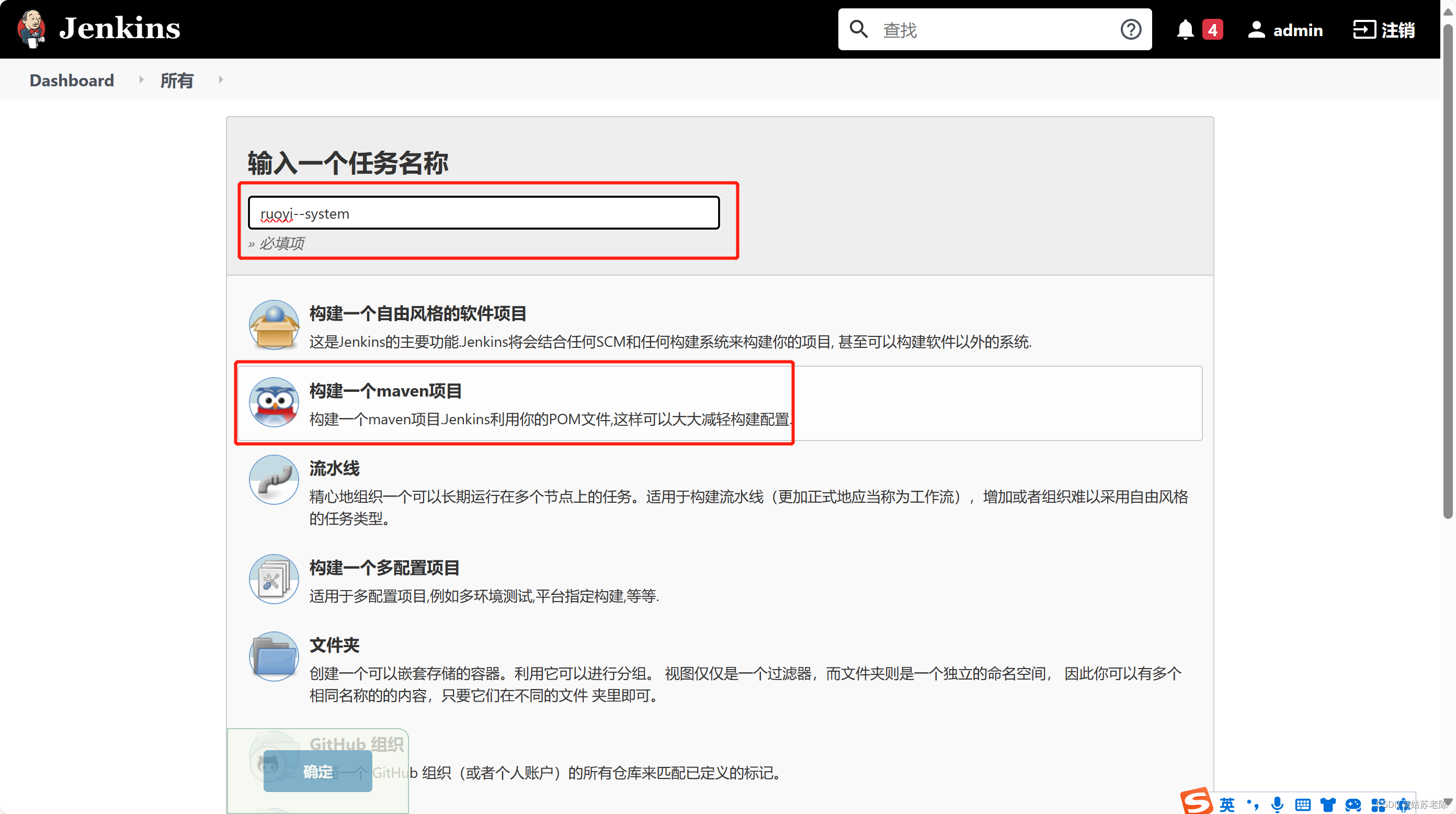This screenshot has height=814, width=1456.
Task: Click the red notification count badge
Action: point(1212,29)
